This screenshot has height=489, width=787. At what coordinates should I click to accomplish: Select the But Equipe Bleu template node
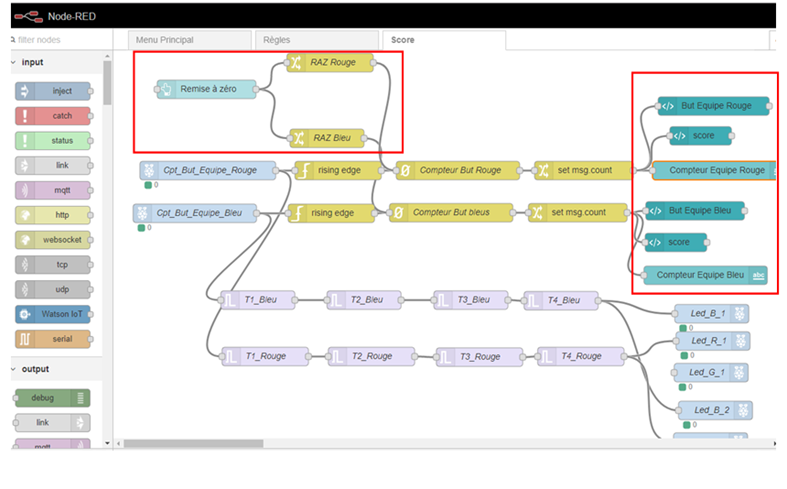tap(695, 210)
